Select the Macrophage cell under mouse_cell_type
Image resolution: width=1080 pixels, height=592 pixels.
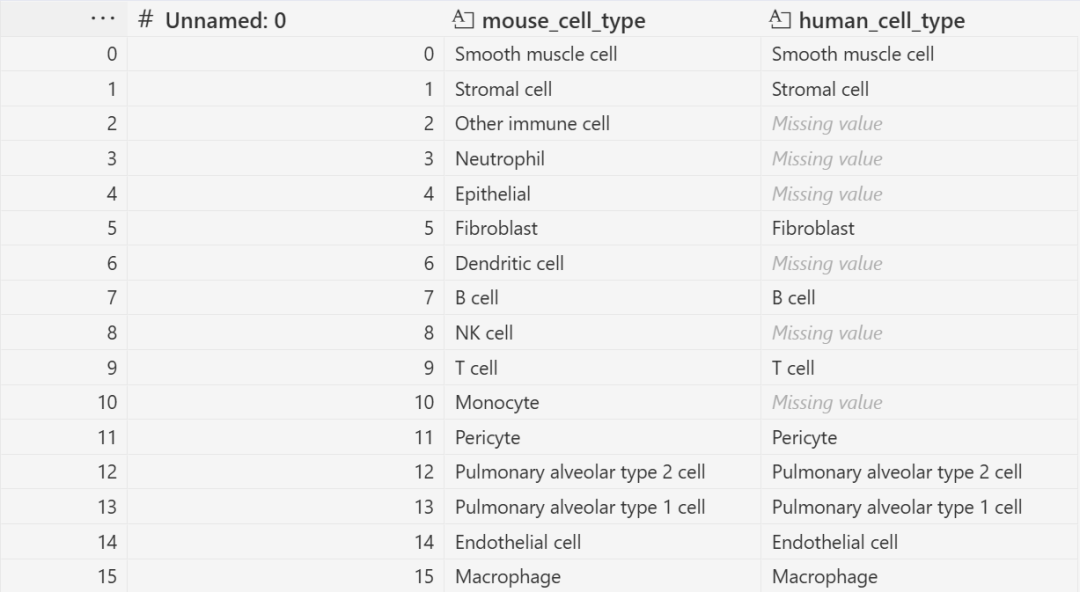pyautogui.click(x=508, y=577)
